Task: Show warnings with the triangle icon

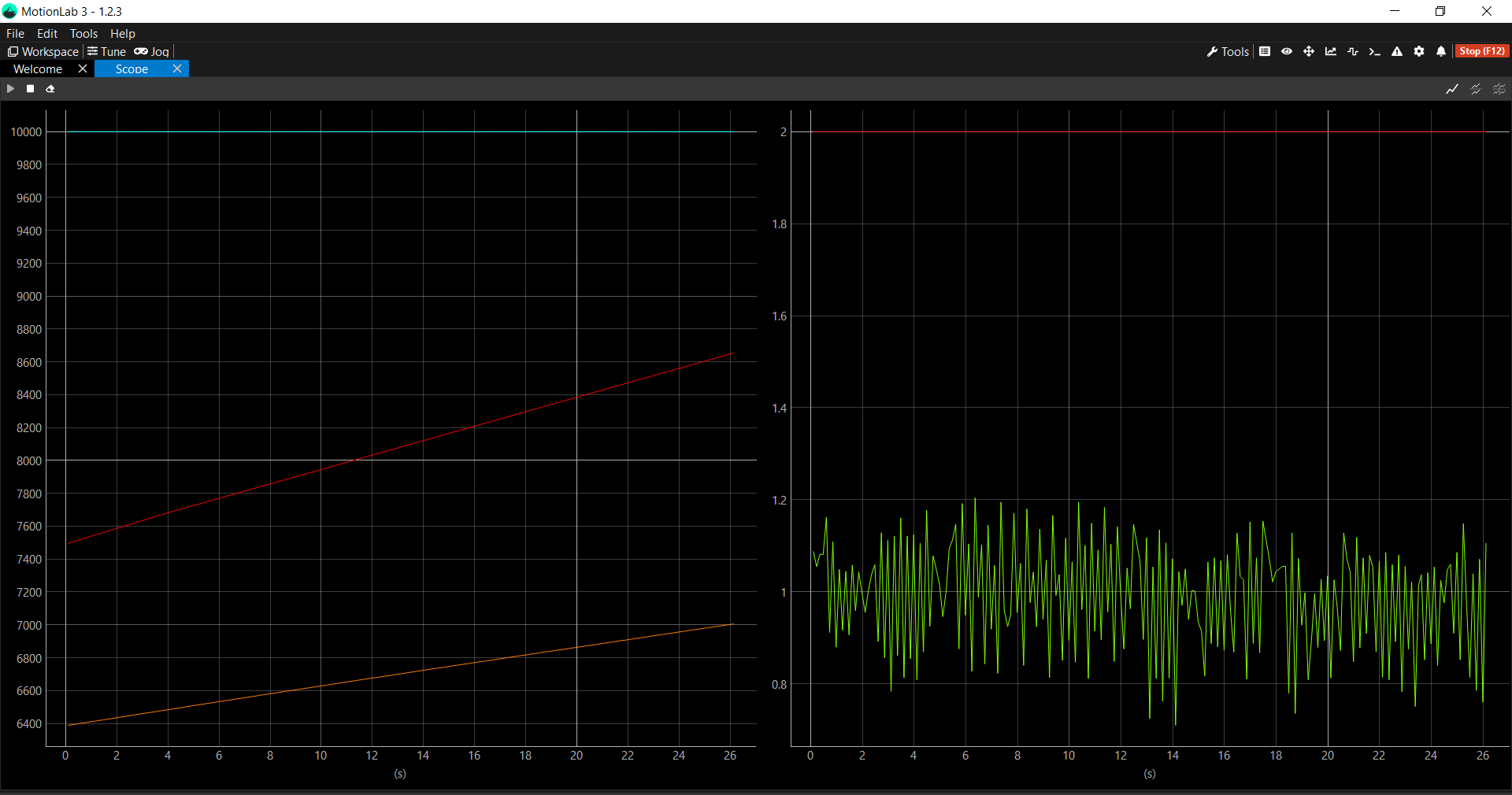Action: (x=1397, y=51)
